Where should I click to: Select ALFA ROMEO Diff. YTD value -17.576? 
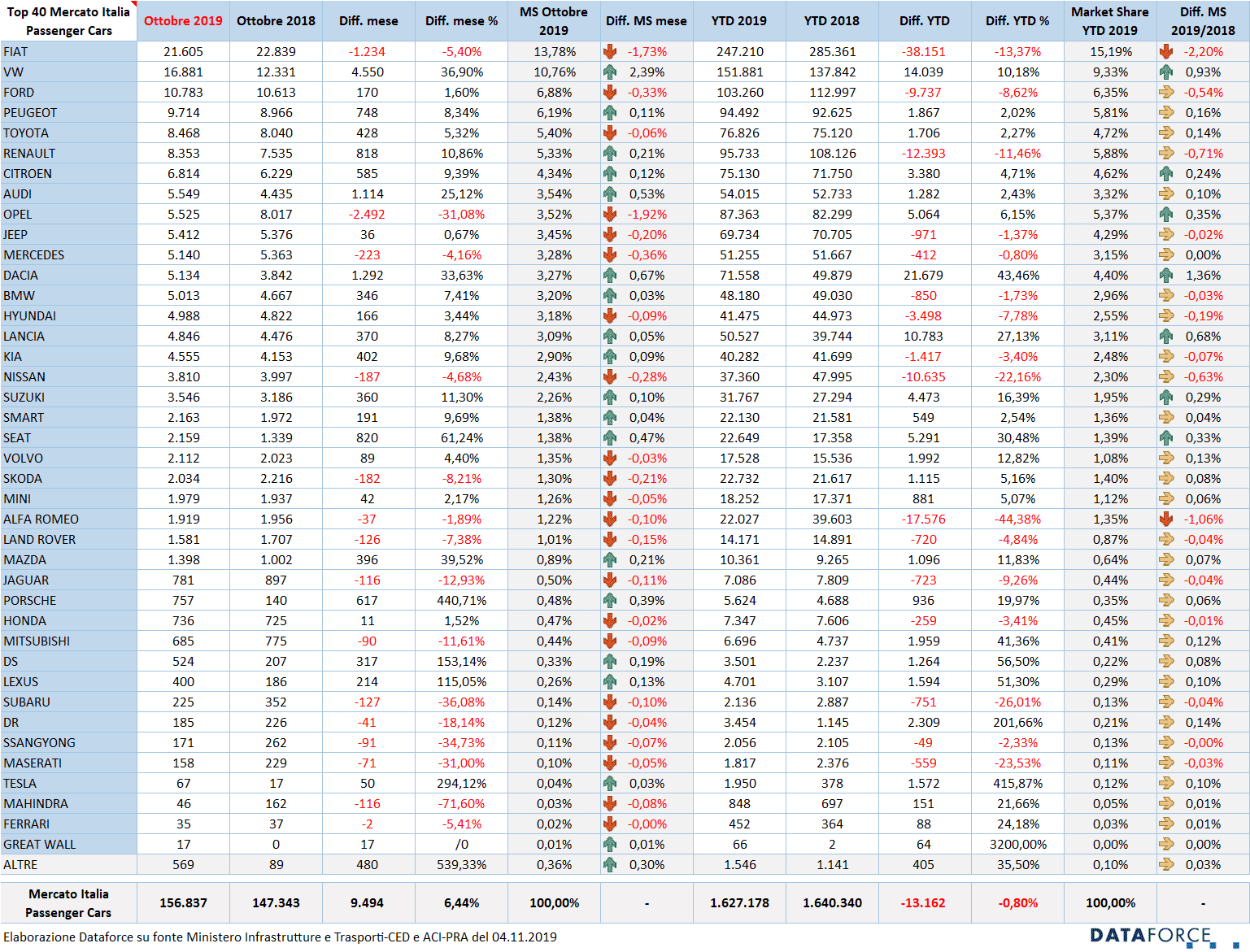pyautogui.click(x=923, y=519)
